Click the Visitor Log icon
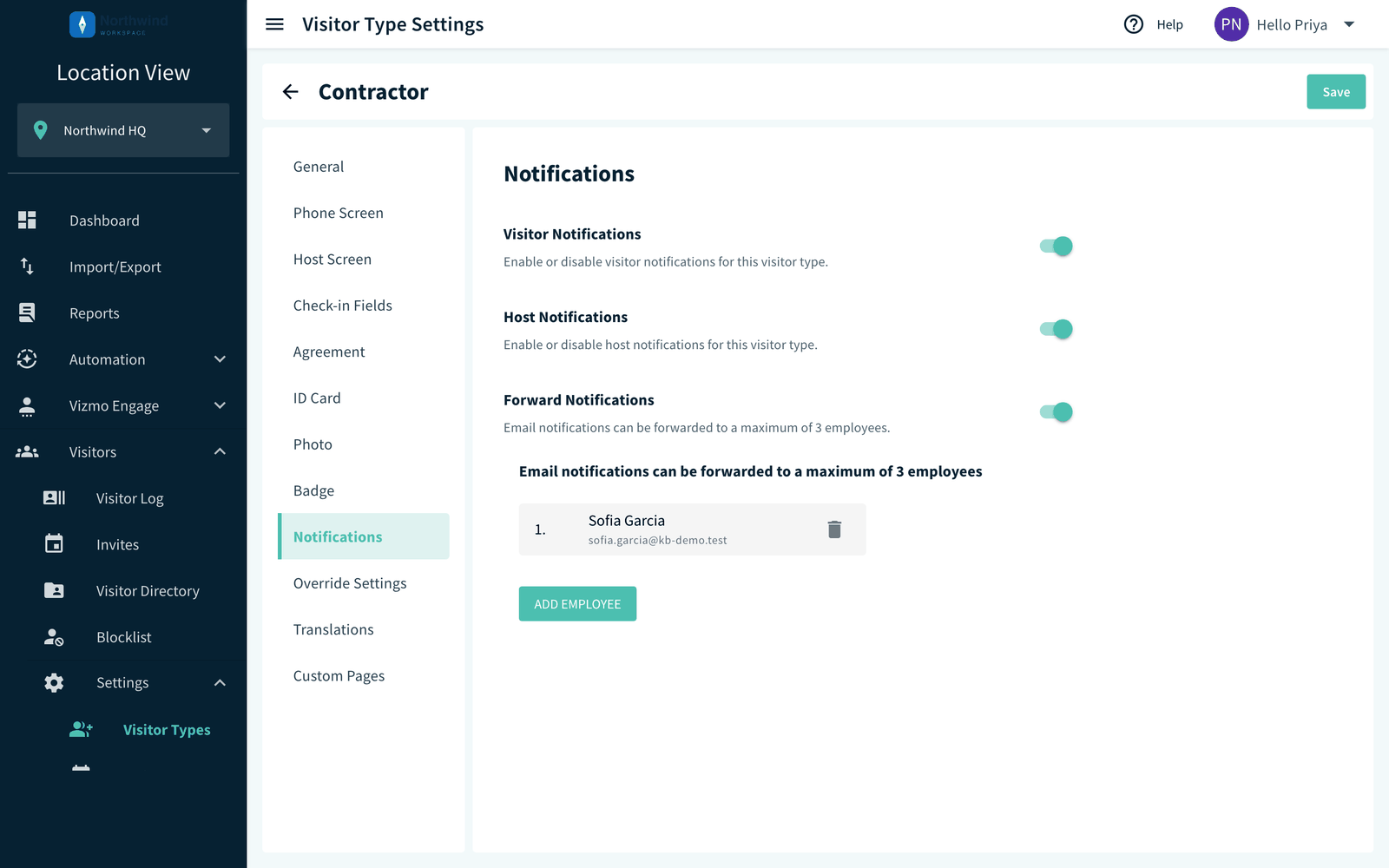1389x868 pixels. click(54, 498)
